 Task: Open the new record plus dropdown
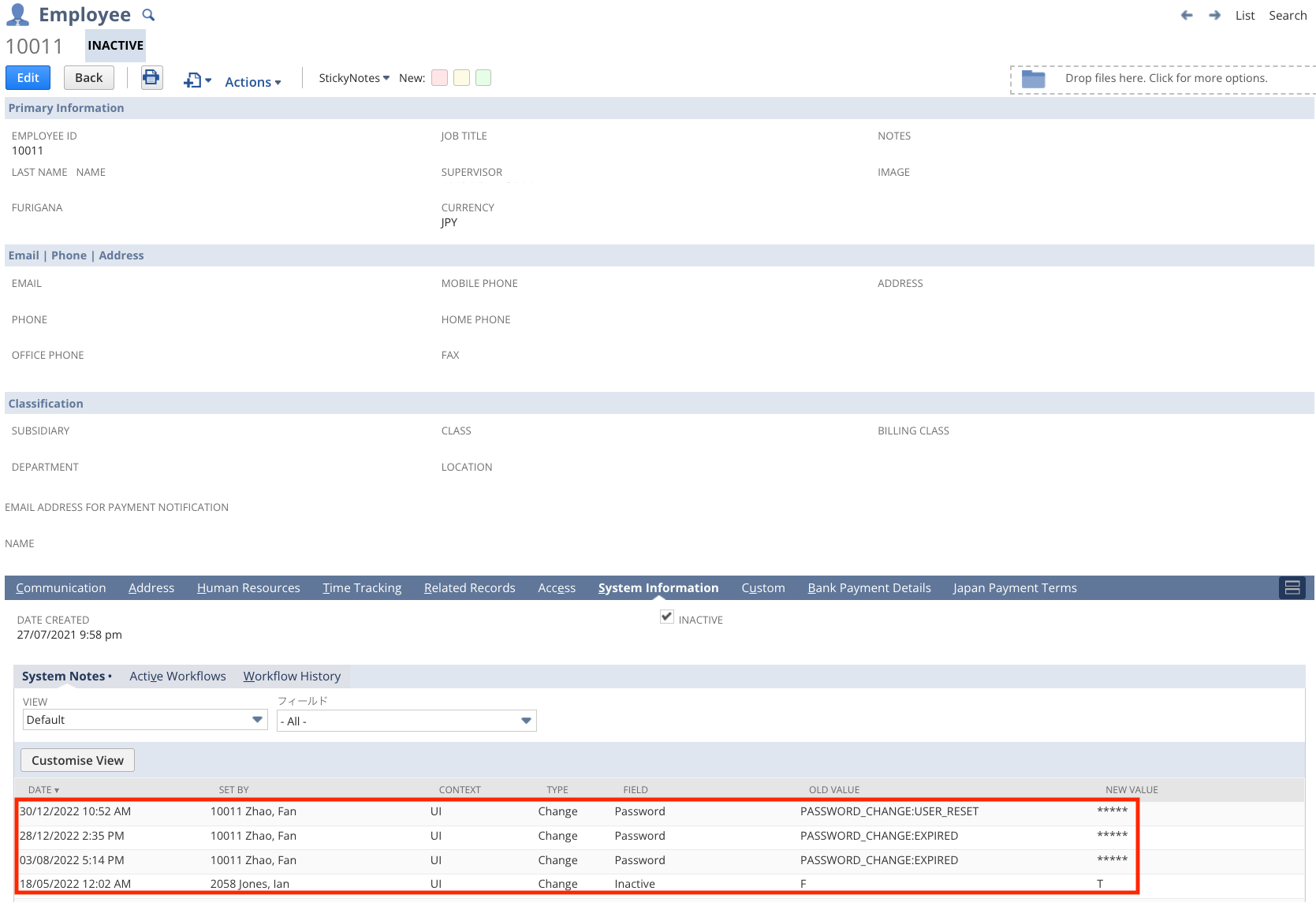click(x=197, y=80)
